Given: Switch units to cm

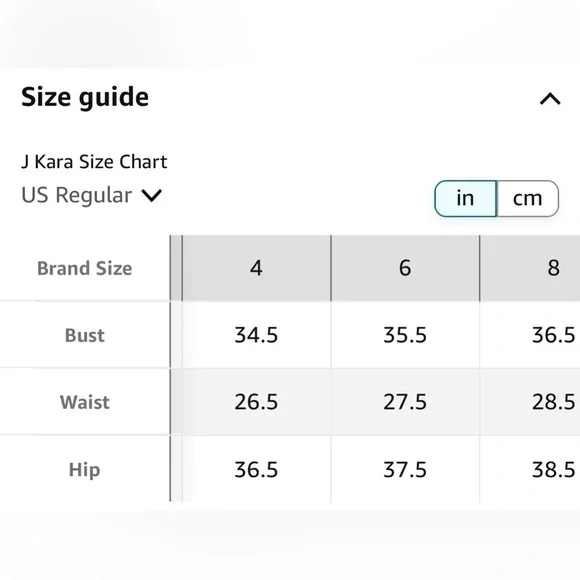Looking at the screenshot, I should click(x=527, y=198).
